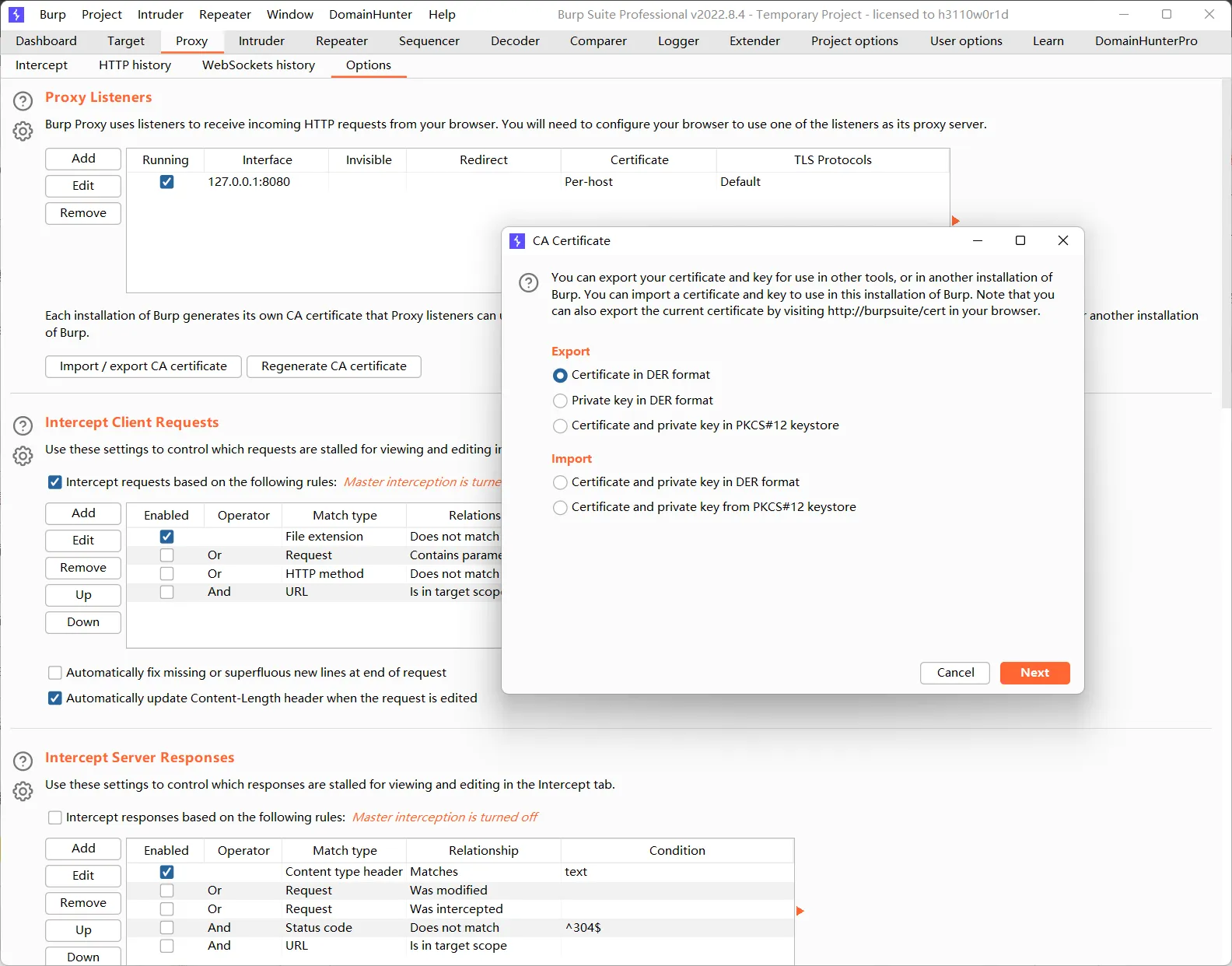Image resolution: width=1232 pixels, height=966 pixels.
Task: Open the Burp menu
Action: pos(53,14)
